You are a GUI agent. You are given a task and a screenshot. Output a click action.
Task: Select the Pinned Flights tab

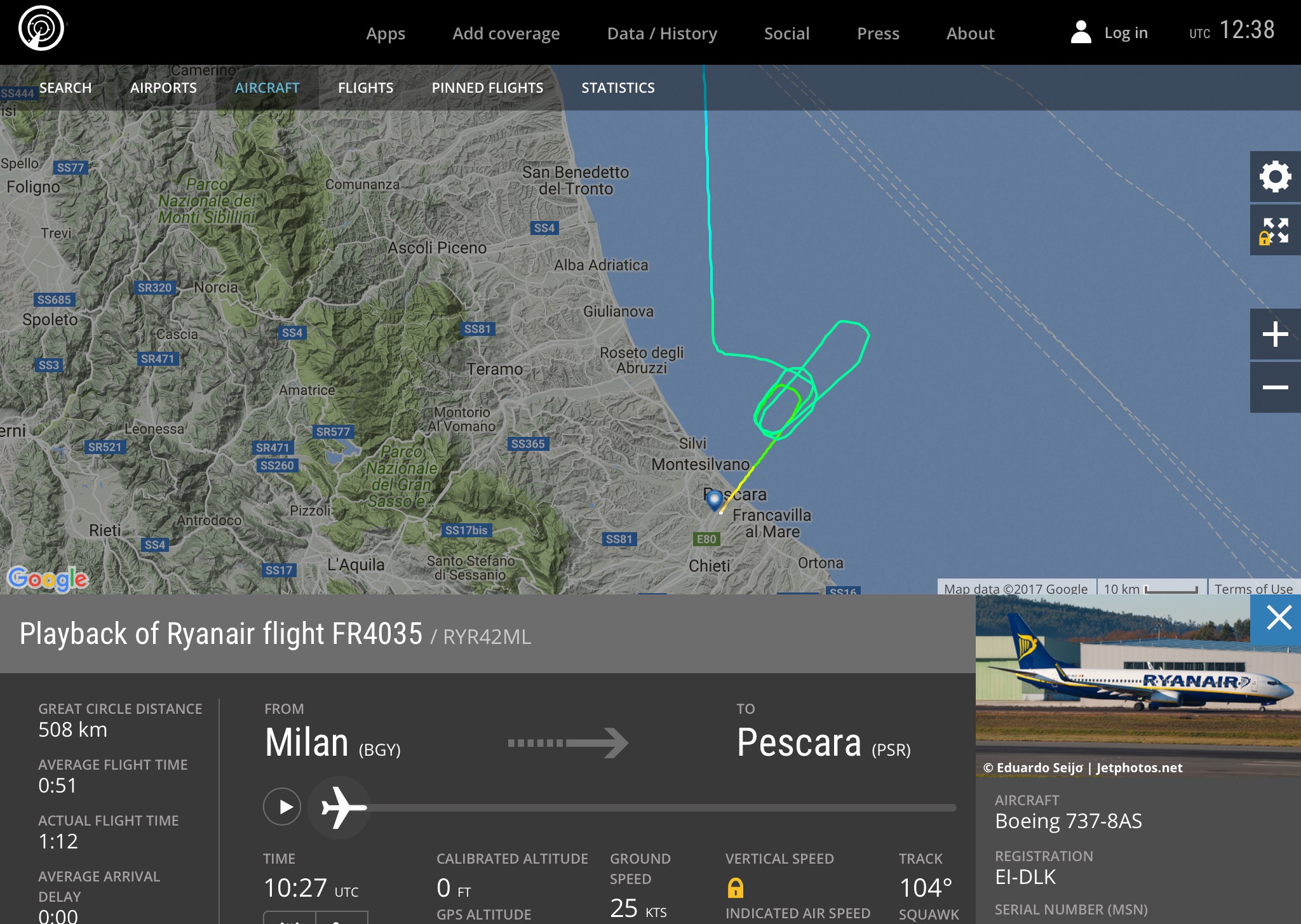pos(487,88)
